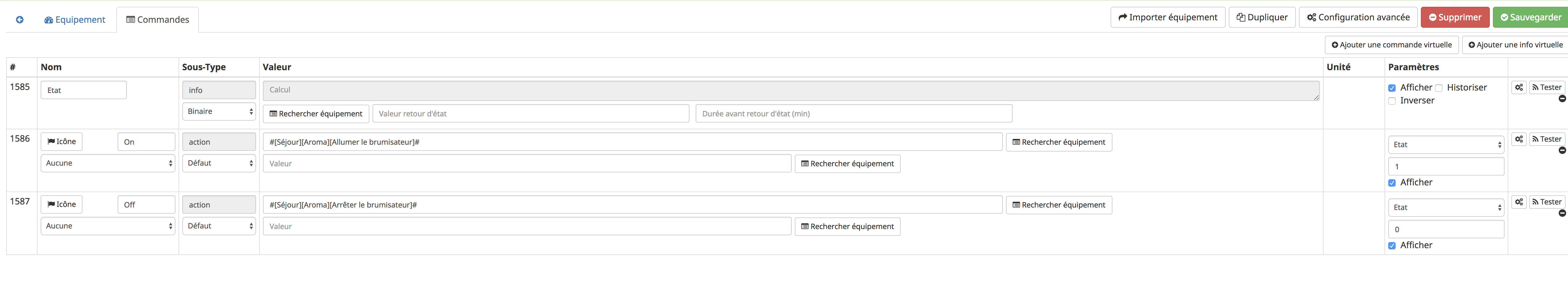Screen dimensions: 1568x303
Task: Open gear settings for the Etat command row
Action: 1519,87
